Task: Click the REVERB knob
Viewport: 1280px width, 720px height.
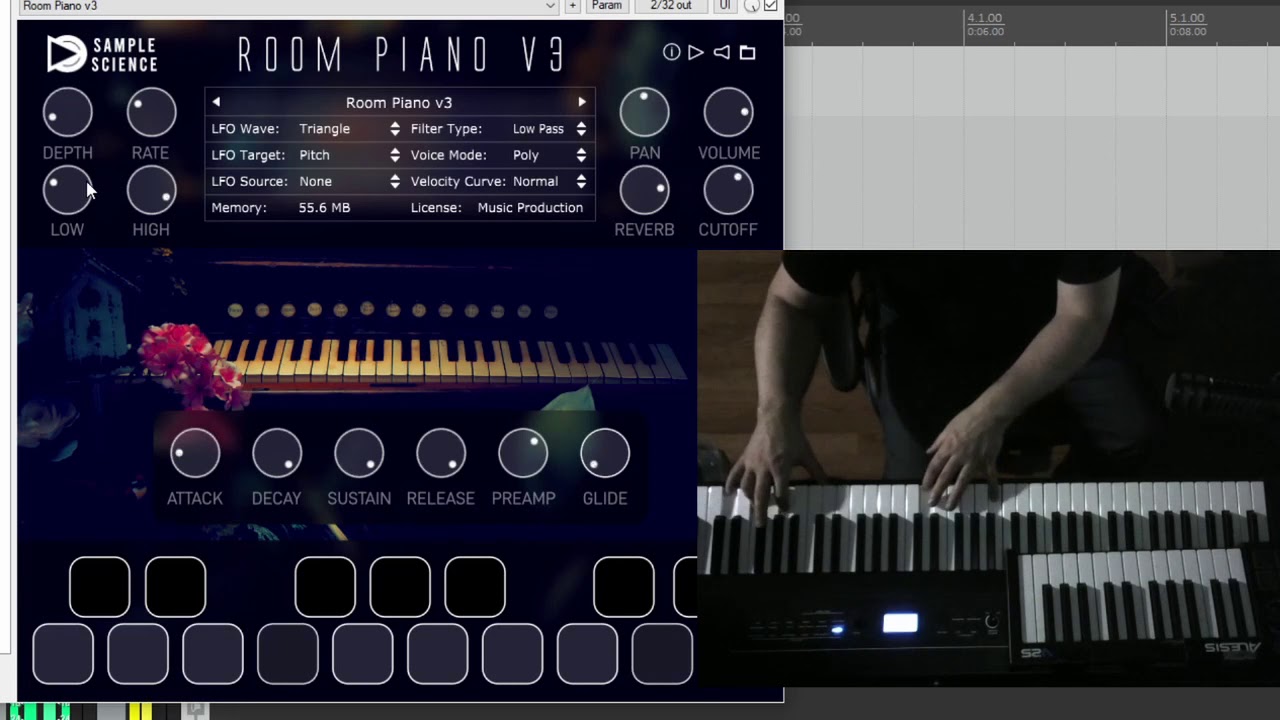Action: pos(644,190)
